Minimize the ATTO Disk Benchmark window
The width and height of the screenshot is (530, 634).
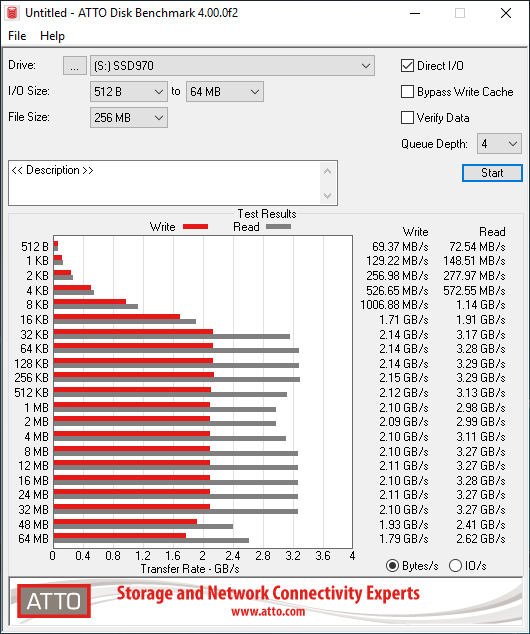415,13
